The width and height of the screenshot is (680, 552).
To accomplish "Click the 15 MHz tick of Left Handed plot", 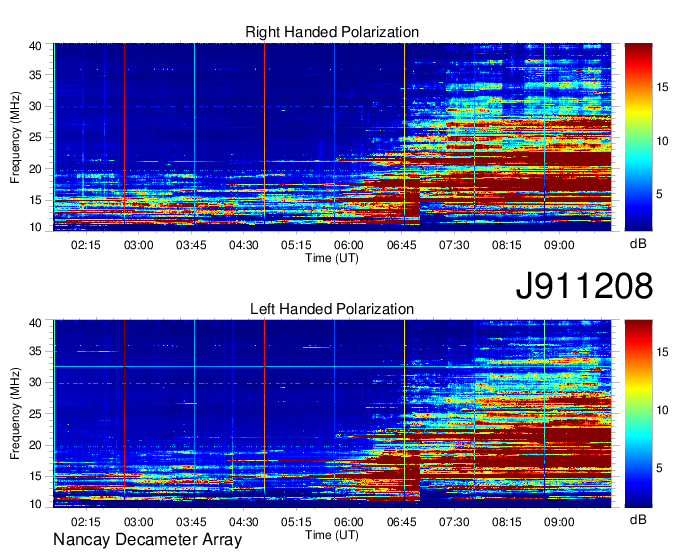I will click(x=35, y=477).
